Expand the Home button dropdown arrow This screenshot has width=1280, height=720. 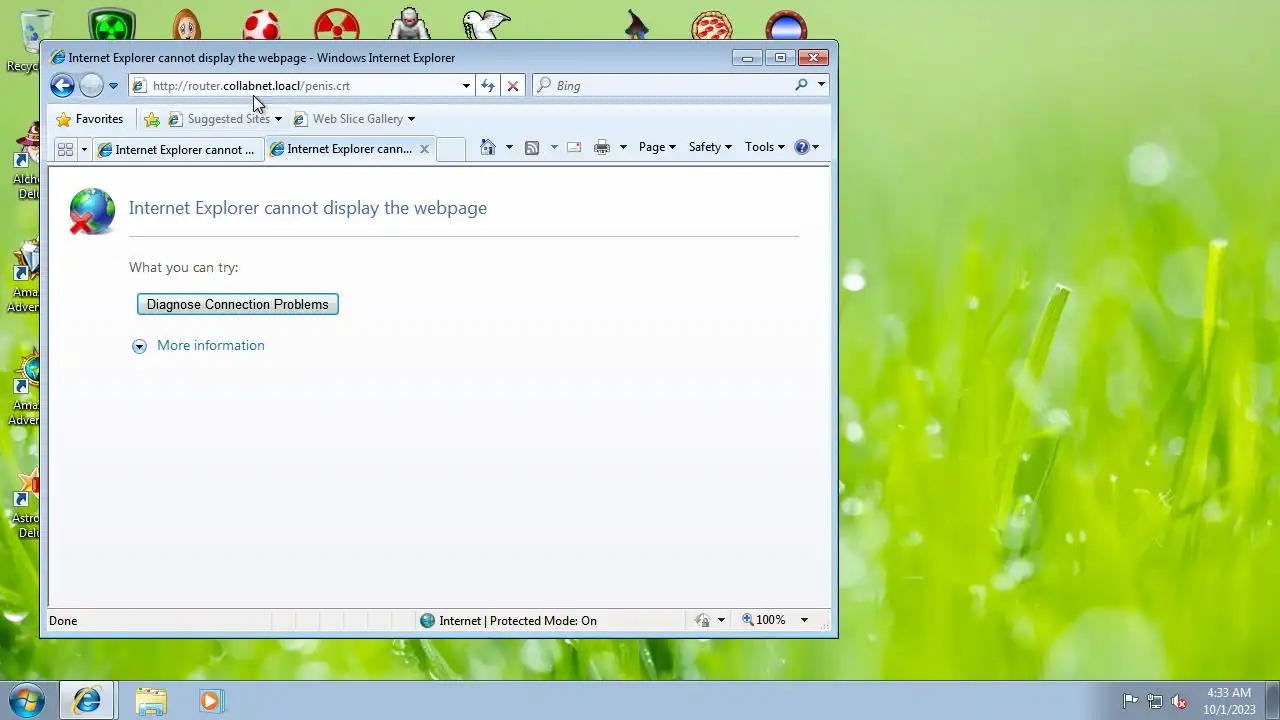tap(509, 147)
